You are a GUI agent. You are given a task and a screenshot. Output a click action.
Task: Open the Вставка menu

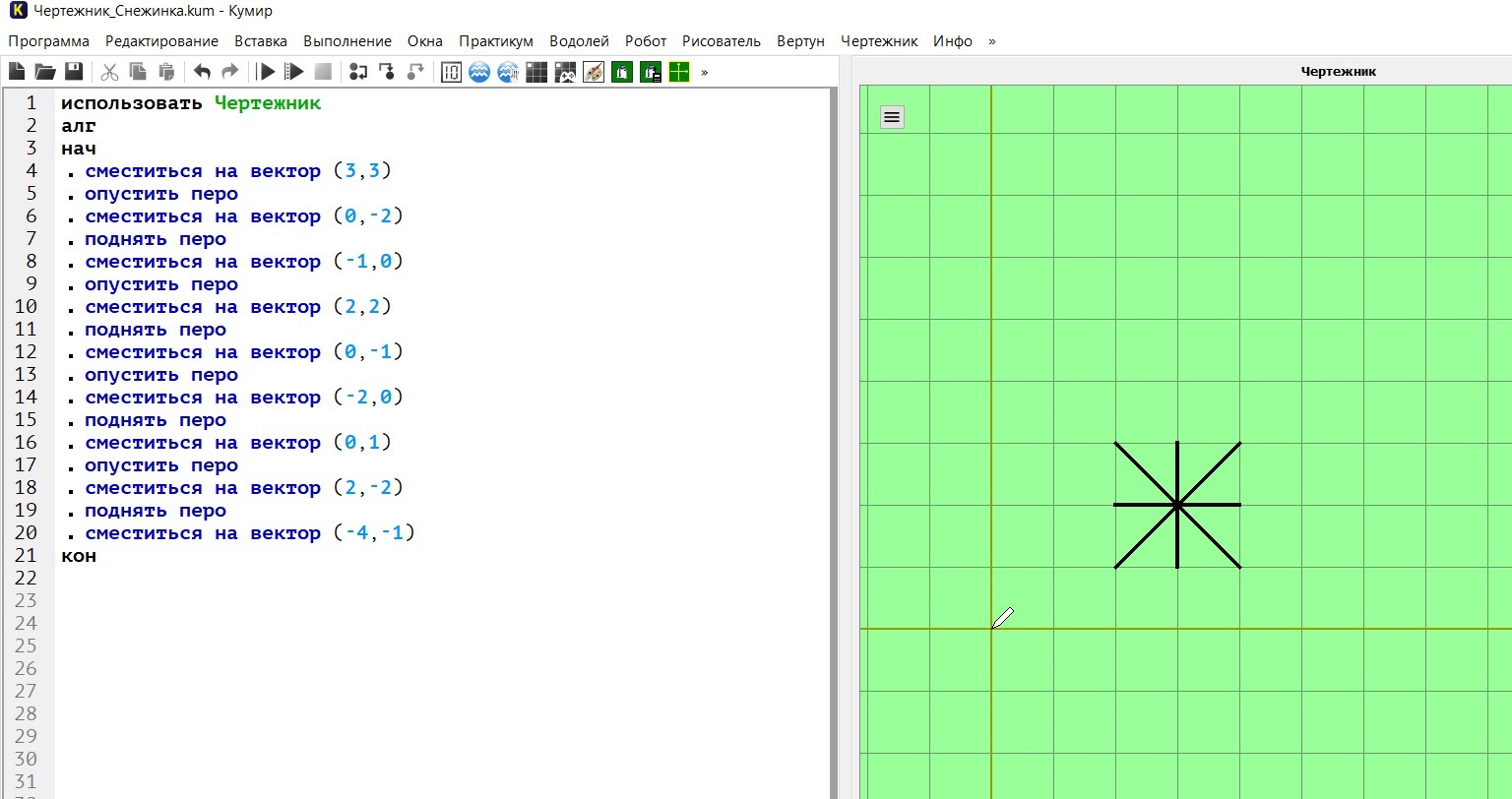click(x=261, y=41)
